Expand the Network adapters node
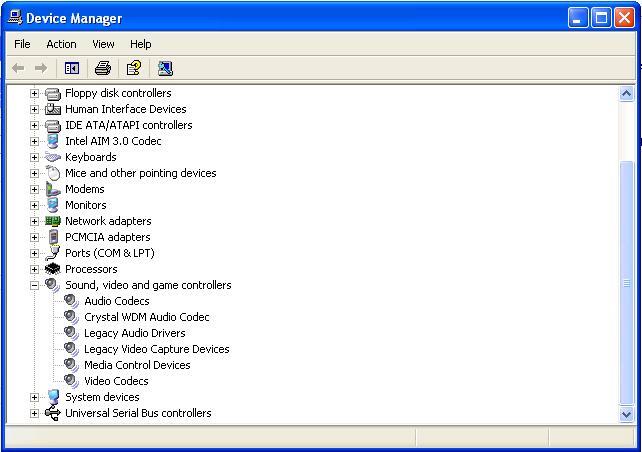This screenshot has width=642, height=452. click(x=34, y=221)
